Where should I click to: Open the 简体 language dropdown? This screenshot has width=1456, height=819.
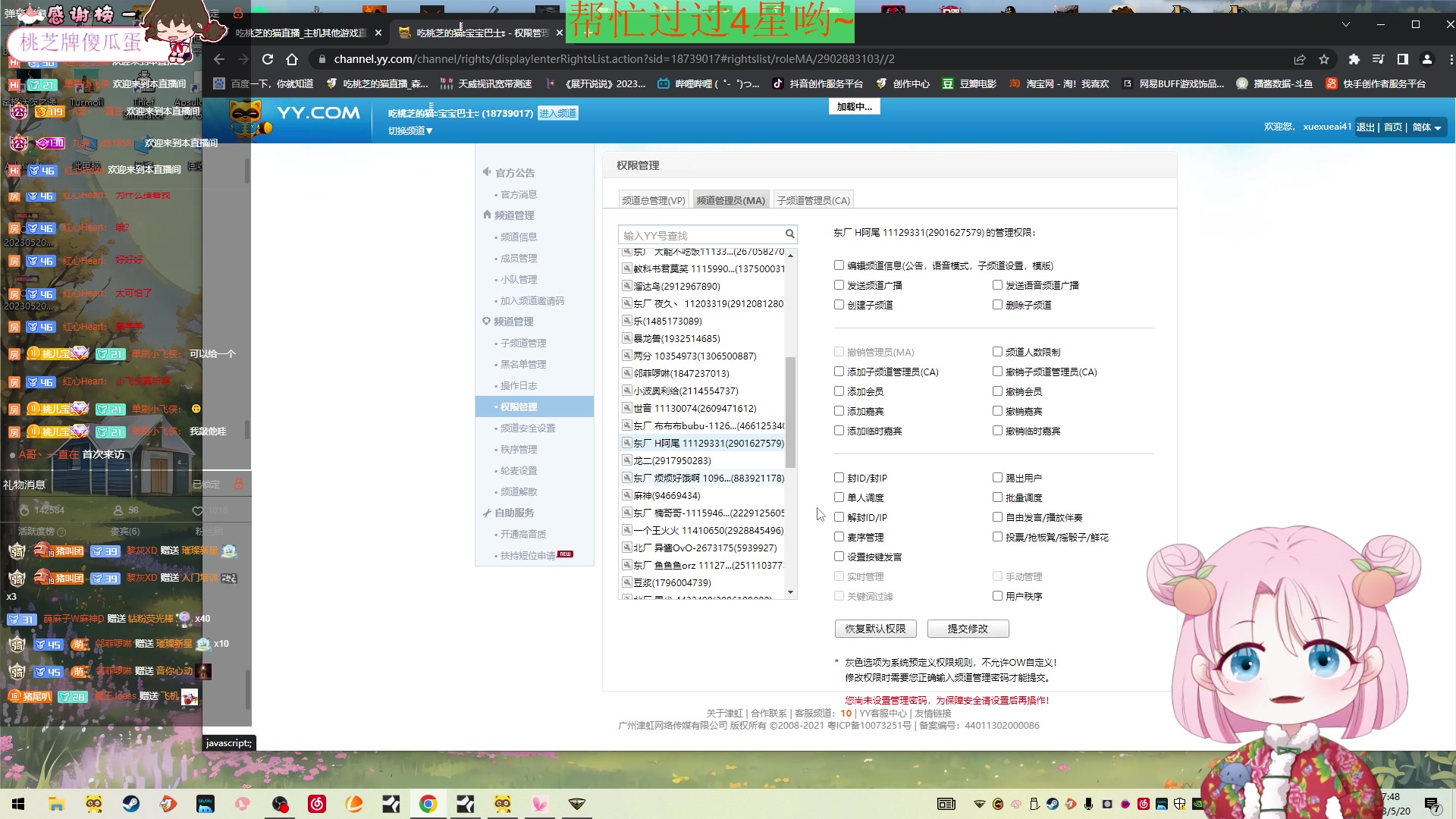click(x=1427, y=127)
